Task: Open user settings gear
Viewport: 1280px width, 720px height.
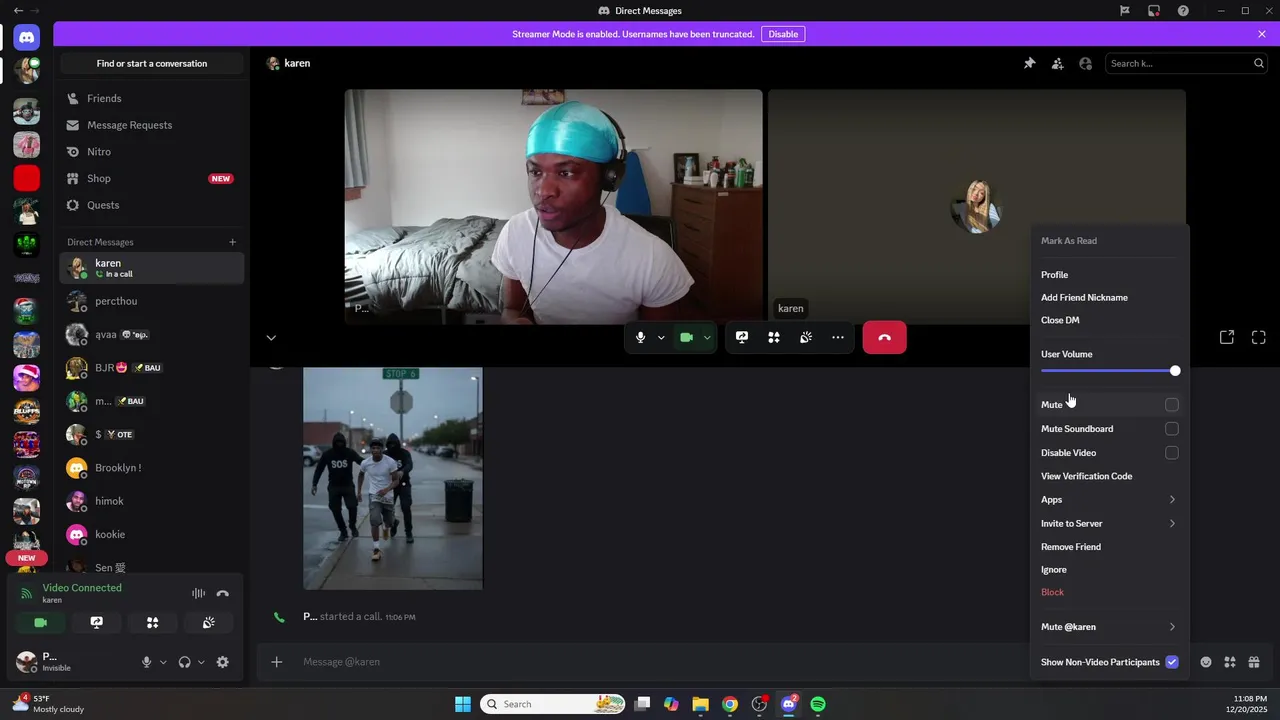Action: [223, 662]
